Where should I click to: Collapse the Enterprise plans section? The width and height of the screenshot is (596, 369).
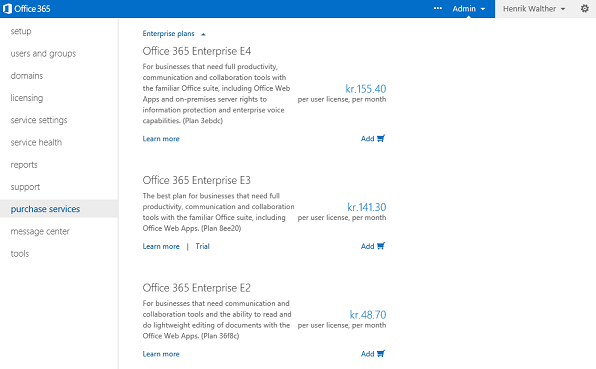pyautogui.click(x=174, y=34)
